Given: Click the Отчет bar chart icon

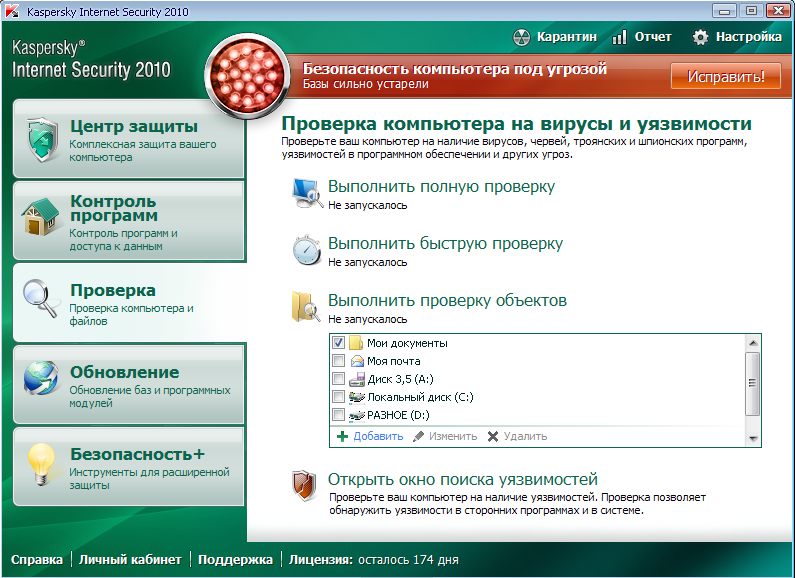Looking at the screenshot, I should [619, 37].
